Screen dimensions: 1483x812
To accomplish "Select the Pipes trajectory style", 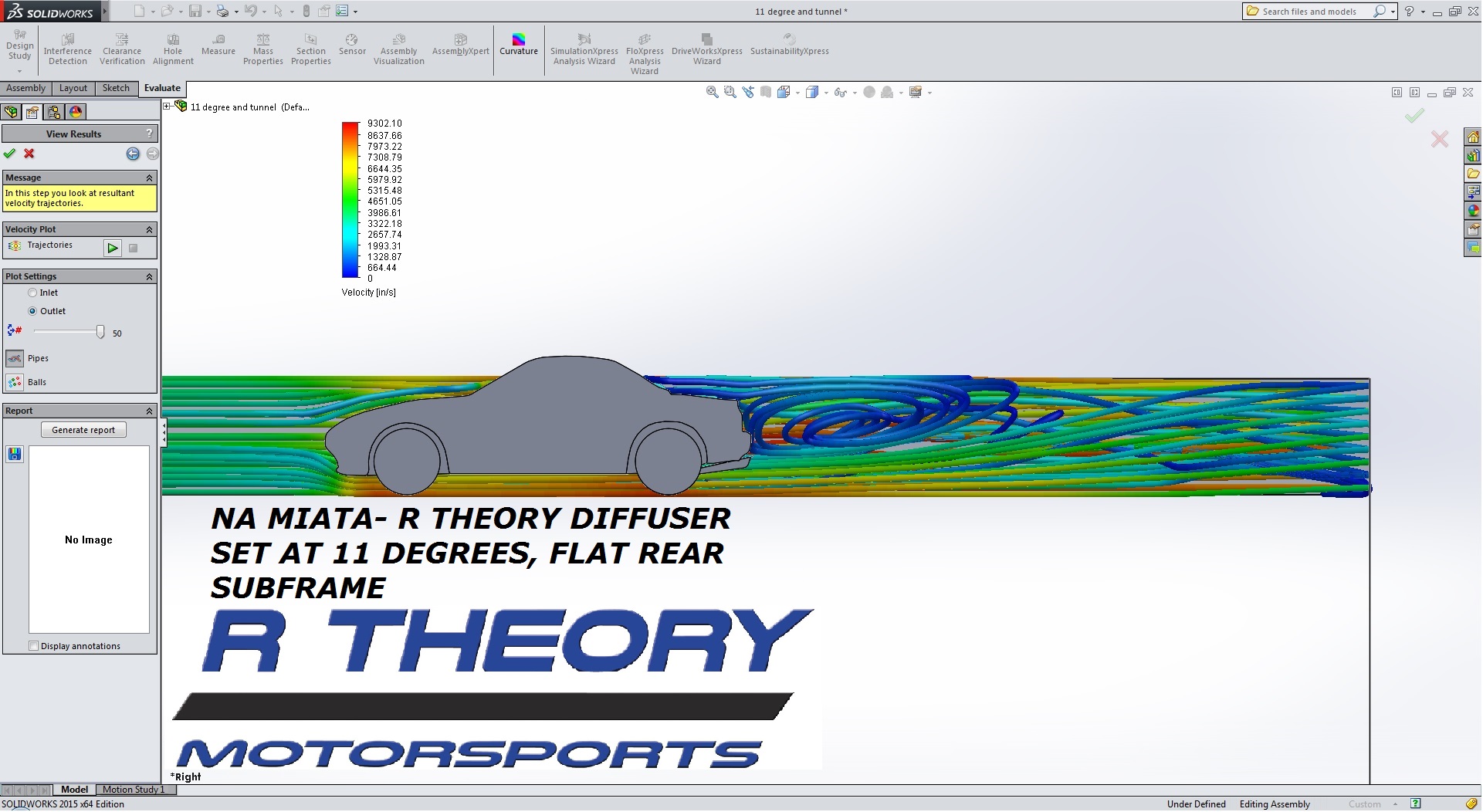I will click(15, 358).
